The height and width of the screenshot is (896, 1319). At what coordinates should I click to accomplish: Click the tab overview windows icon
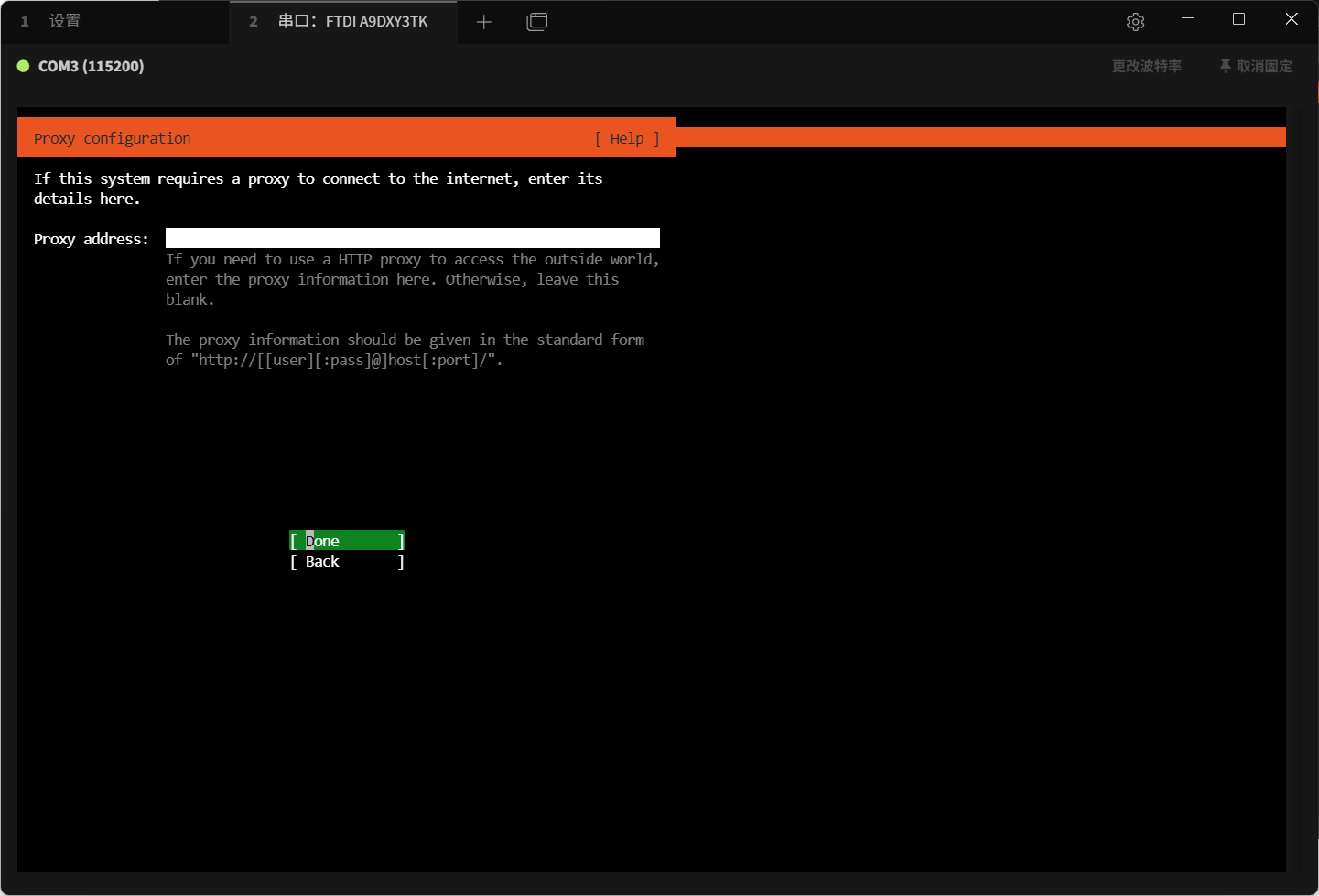tap(537, 22)
